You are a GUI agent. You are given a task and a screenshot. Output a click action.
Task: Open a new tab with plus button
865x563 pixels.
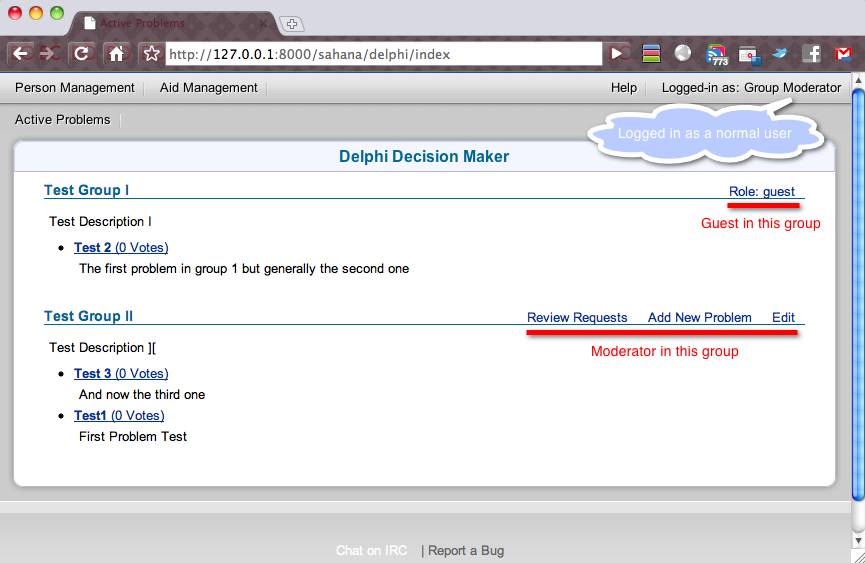pyautogui.click(x=292, y=23)
